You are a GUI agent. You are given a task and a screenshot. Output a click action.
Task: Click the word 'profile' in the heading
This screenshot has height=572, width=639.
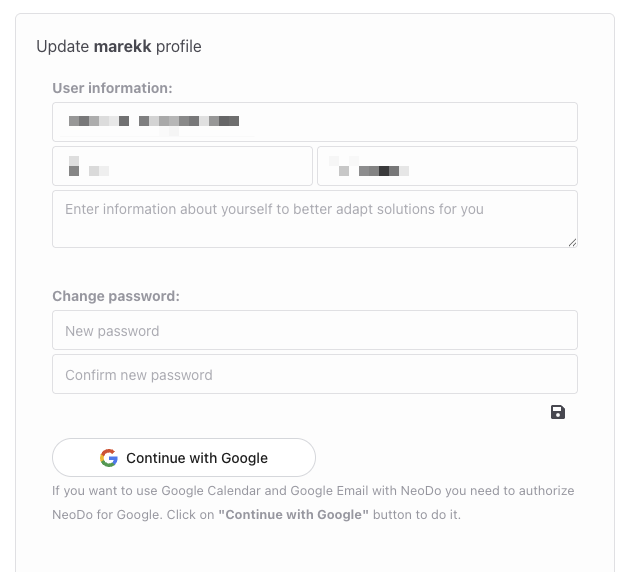tap(179, 46)
